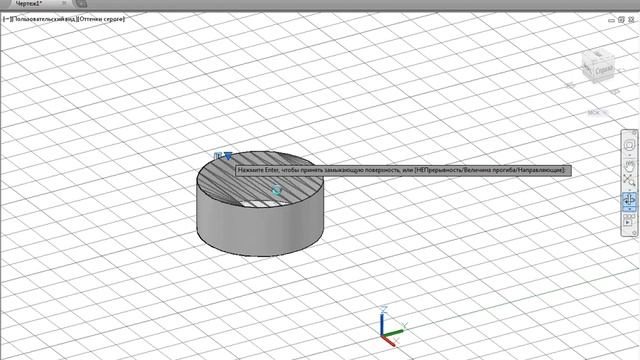Open the ShowMotion tool
Viewport: 640px width, 360px height.
[629, 220]
